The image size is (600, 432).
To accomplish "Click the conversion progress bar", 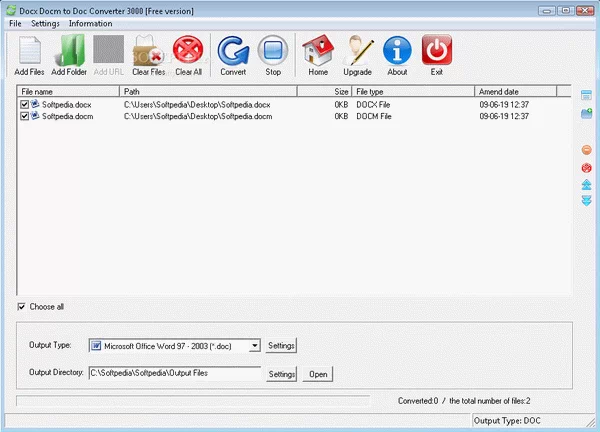I will coord(193,401).
